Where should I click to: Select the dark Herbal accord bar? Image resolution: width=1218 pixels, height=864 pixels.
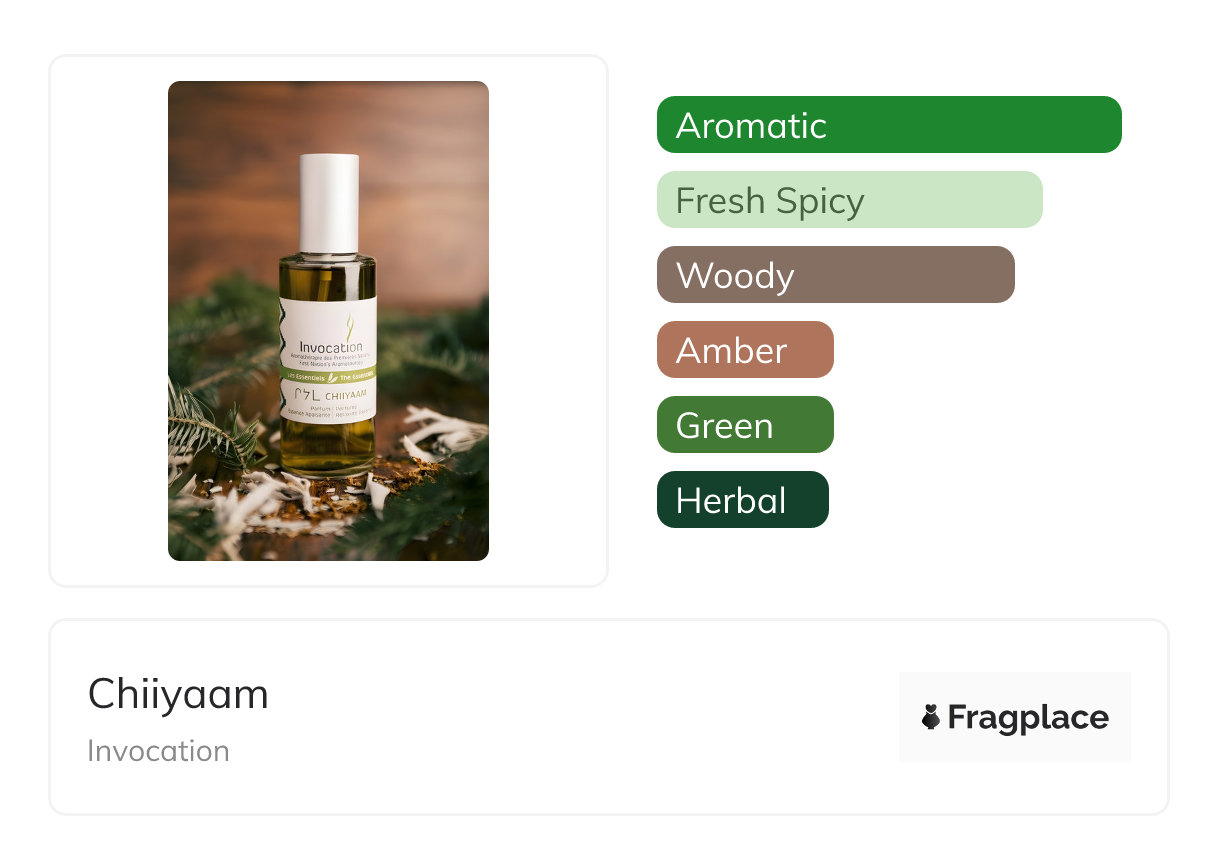pos(743,500)
